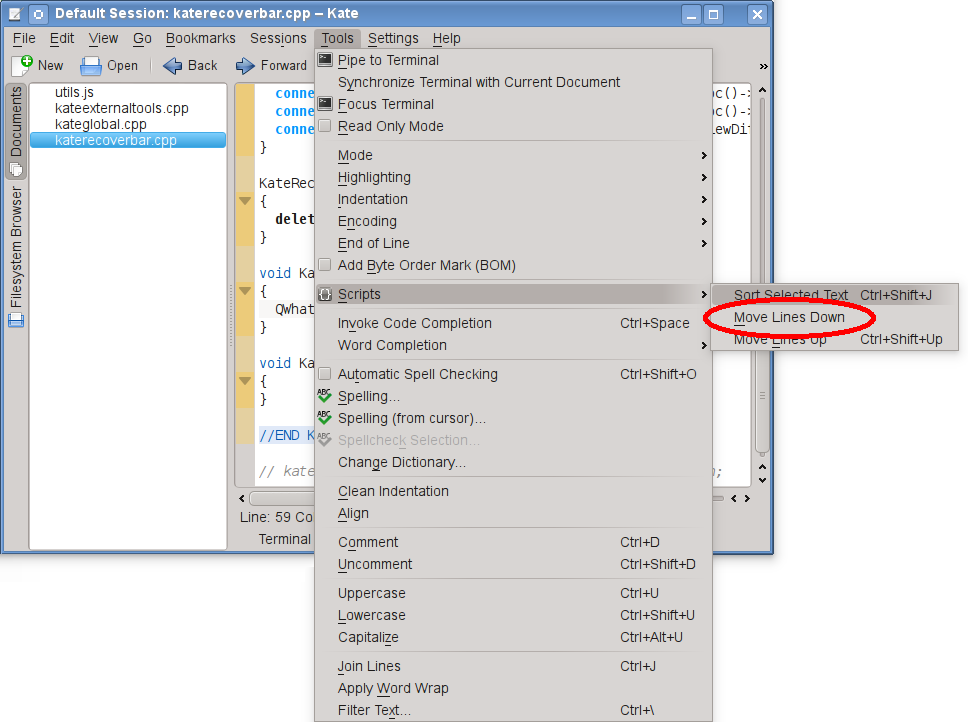Viewport: 968px width, 722px height.
Task: Click the vertical scrollbar down arrow
Action: [x=762, y=480]
